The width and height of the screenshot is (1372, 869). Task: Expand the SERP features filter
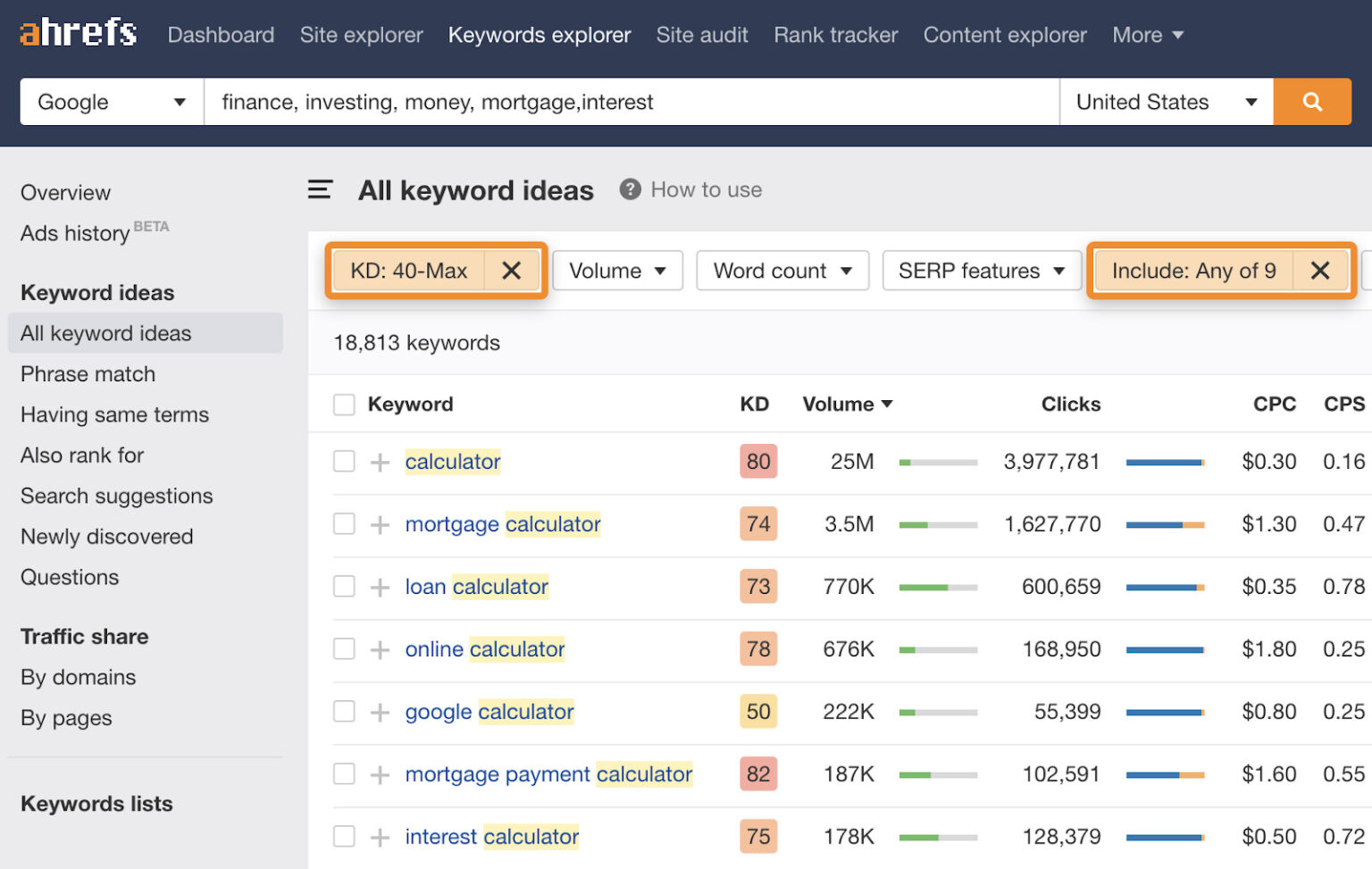pos(981,271)
